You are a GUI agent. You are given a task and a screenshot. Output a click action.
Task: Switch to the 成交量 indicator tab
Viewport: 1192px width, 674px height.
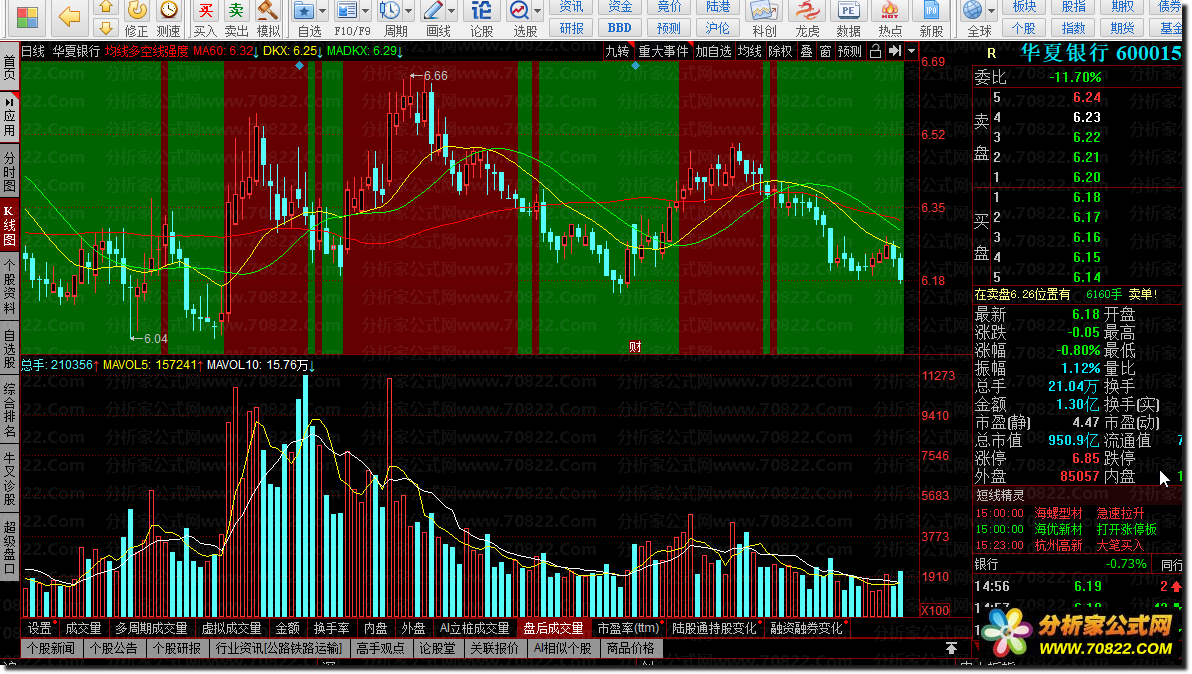click(84, 628)
